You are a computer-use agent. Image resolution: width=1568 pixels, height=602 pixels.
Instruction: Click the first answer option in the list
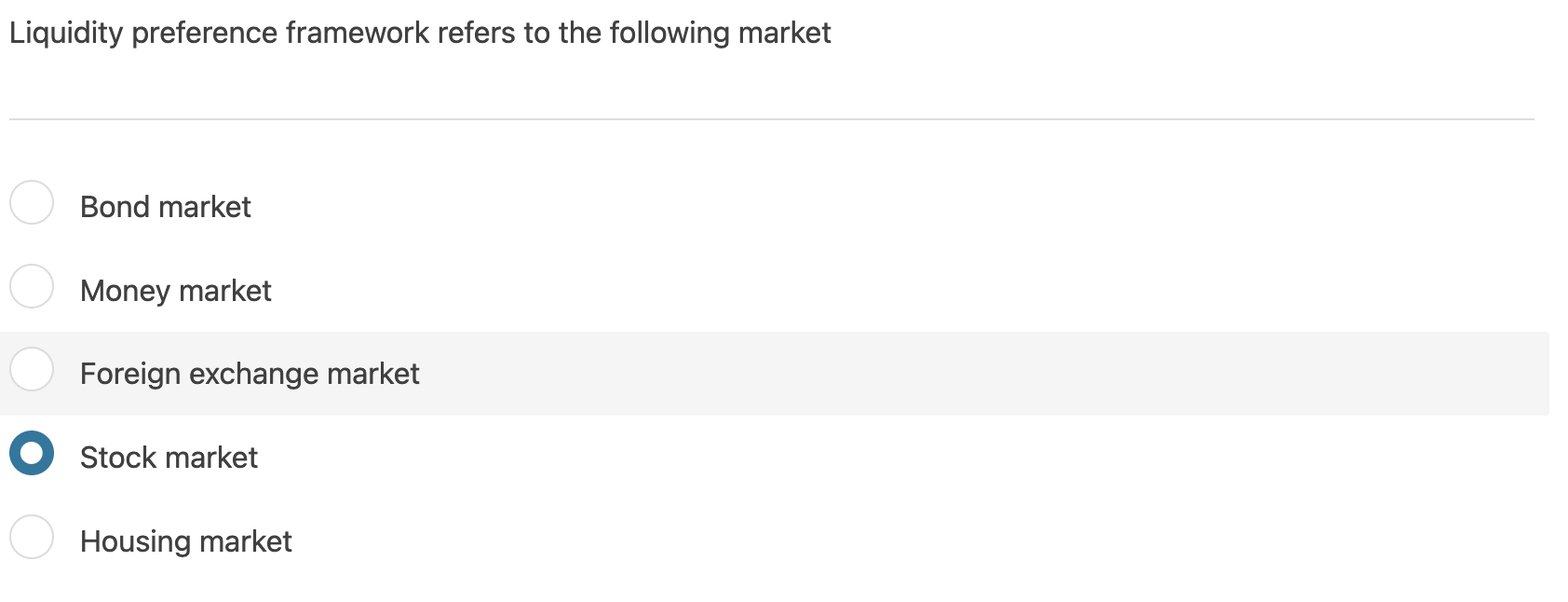(165, 207)
